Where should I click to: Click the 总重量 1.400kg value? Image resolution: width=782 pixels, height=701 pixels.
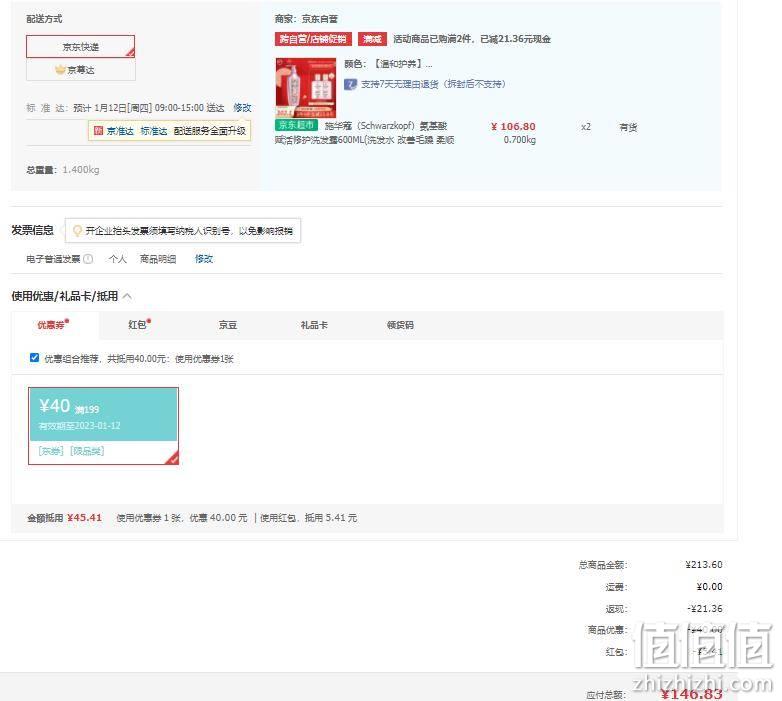[x=81, y=170]
